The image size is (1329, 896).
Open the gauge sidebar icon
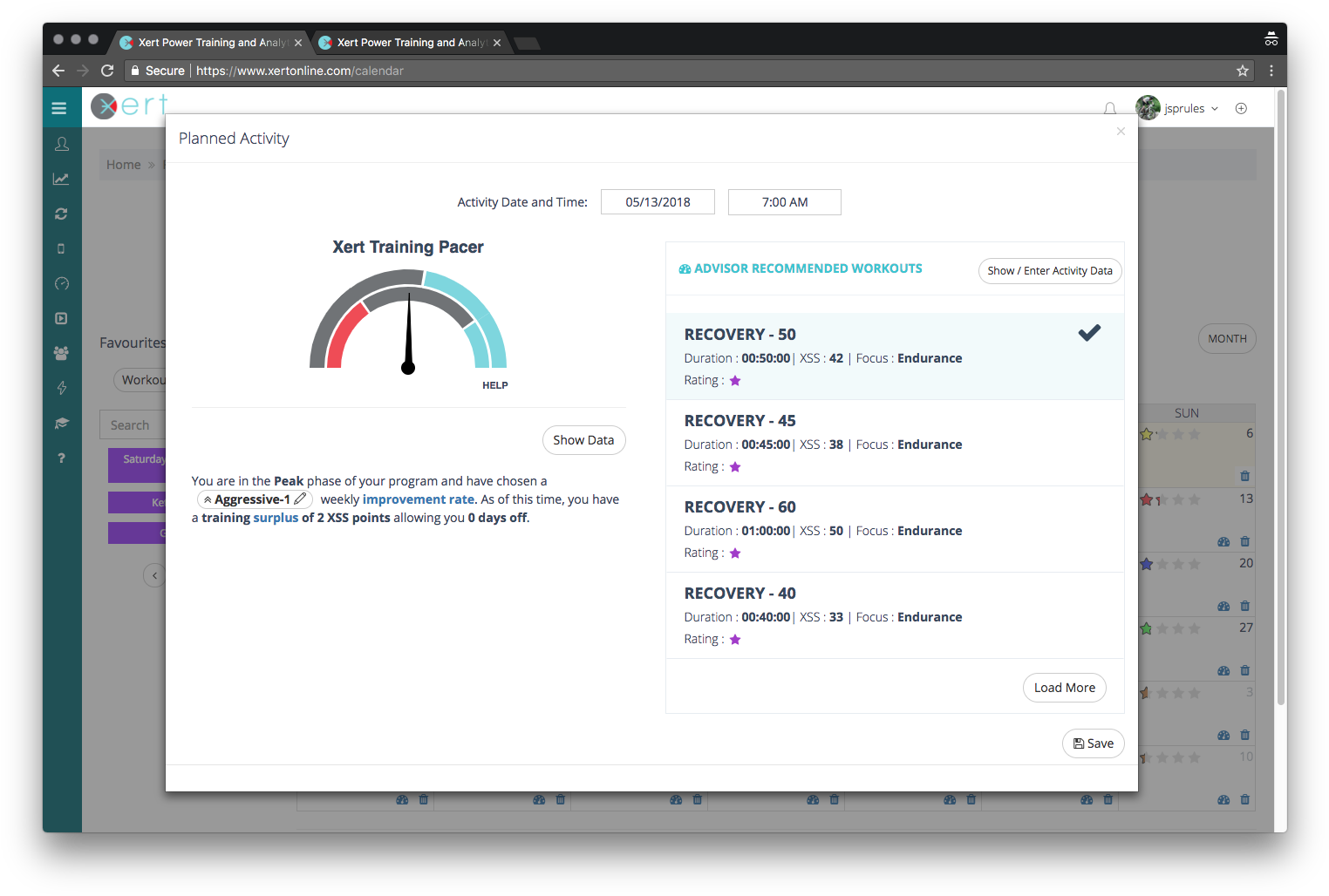(x=61, y=283)
